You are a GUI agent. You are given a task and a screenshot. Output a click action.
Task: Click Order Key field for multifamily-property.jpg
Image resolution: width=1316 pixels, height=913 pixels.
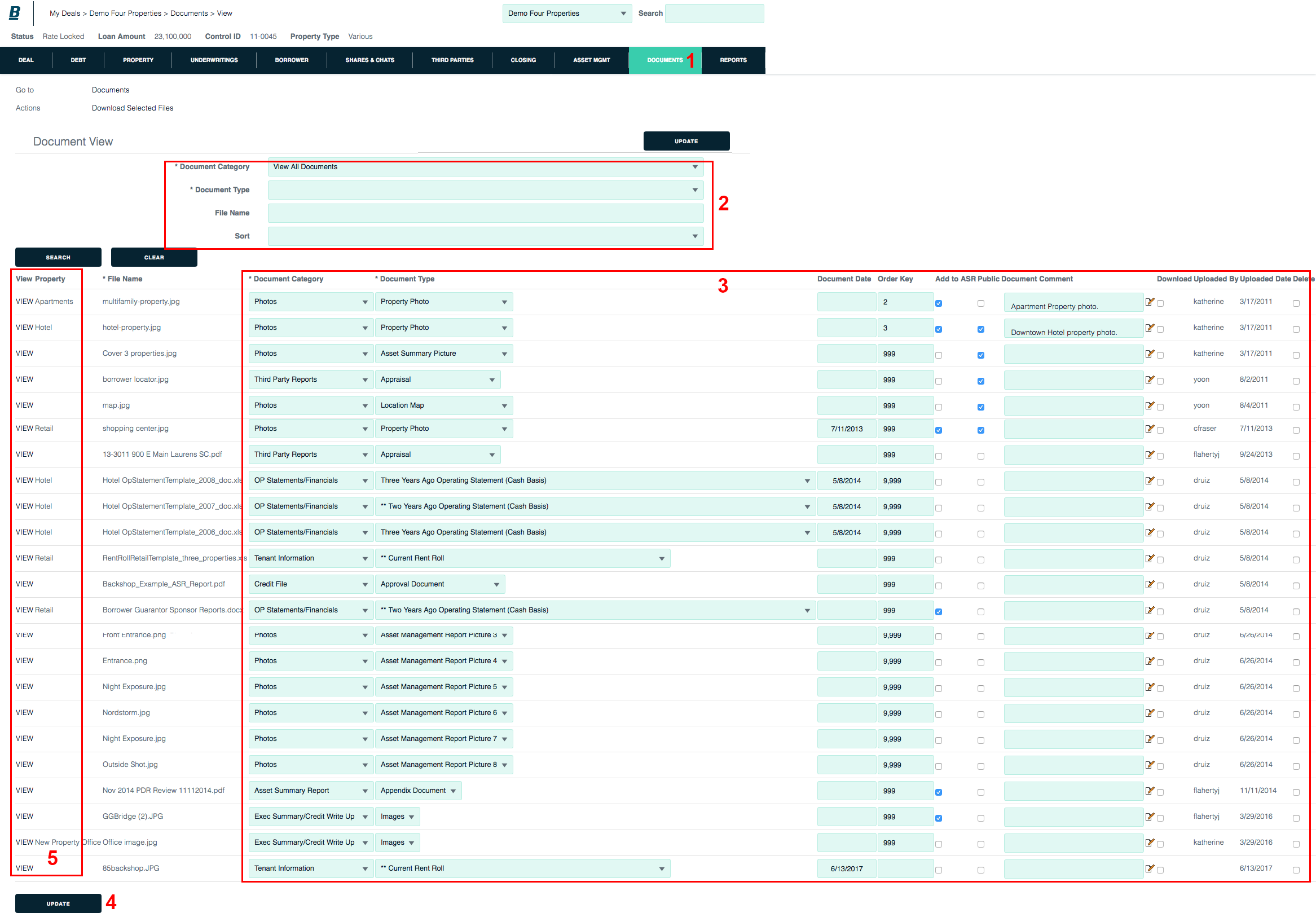905,302
